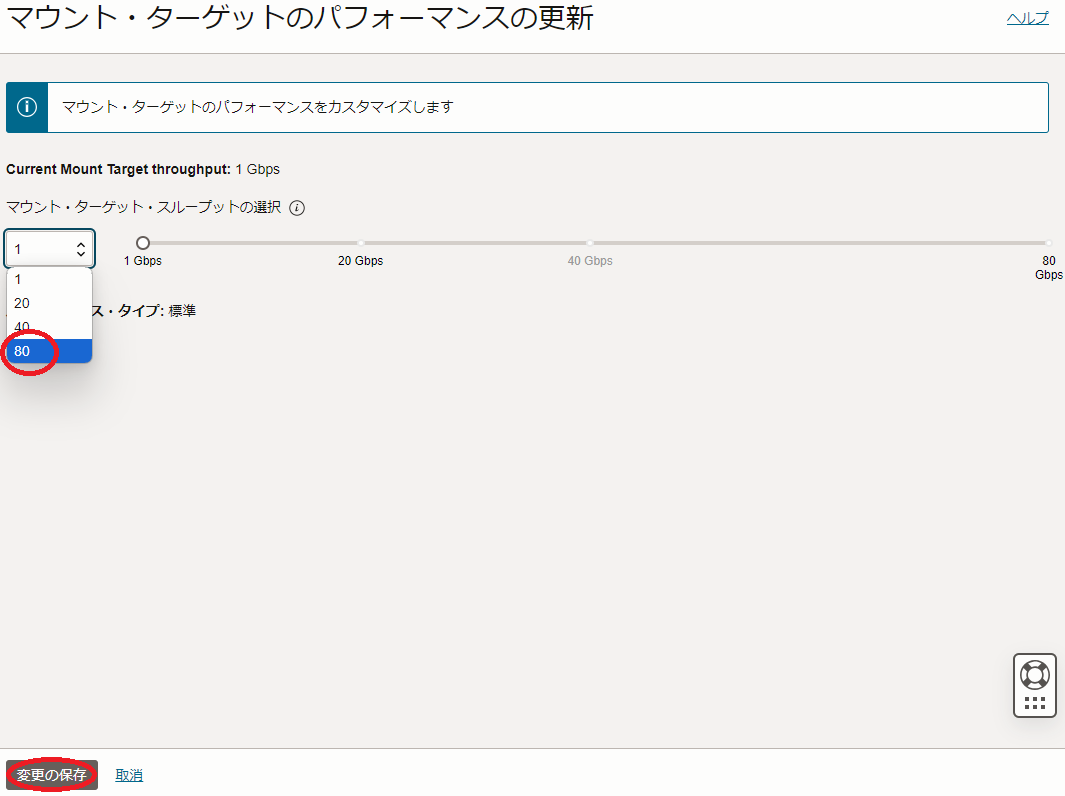Image resolution: width=1065 pixels, height=796 pixels.
Task: Choose 20 from the throughput dropdown list
Action: [x=22, y=303]
